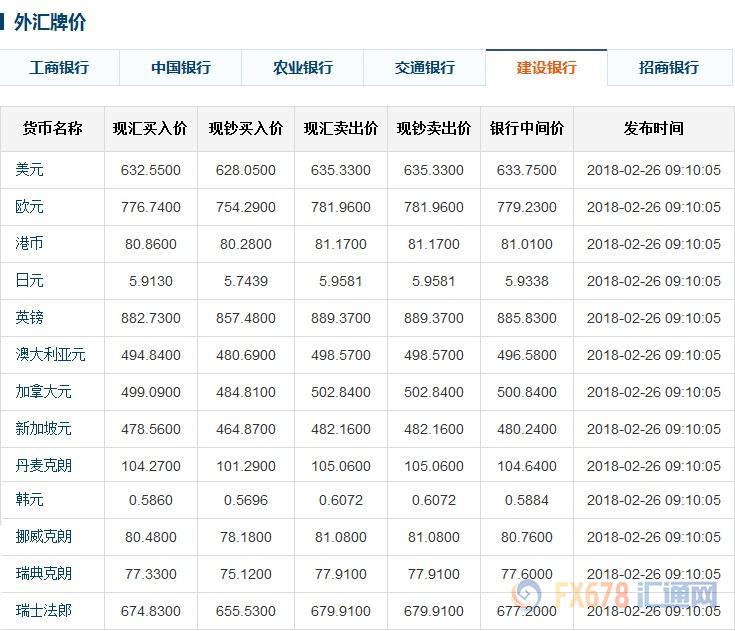Click the 现钞买入价 column header
The height and width of the screenshot is (631, 735).
(246, 128)
